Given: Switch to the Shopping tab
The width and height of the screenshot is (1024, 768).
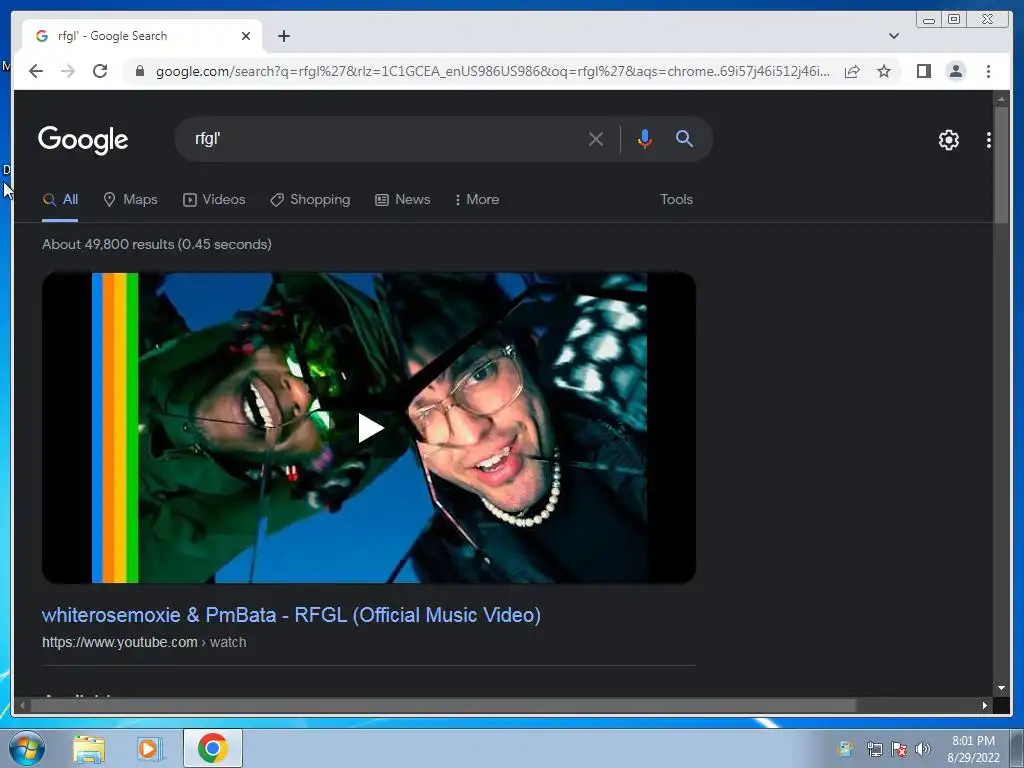Looking at the screenshot, I should click(310, 200).
